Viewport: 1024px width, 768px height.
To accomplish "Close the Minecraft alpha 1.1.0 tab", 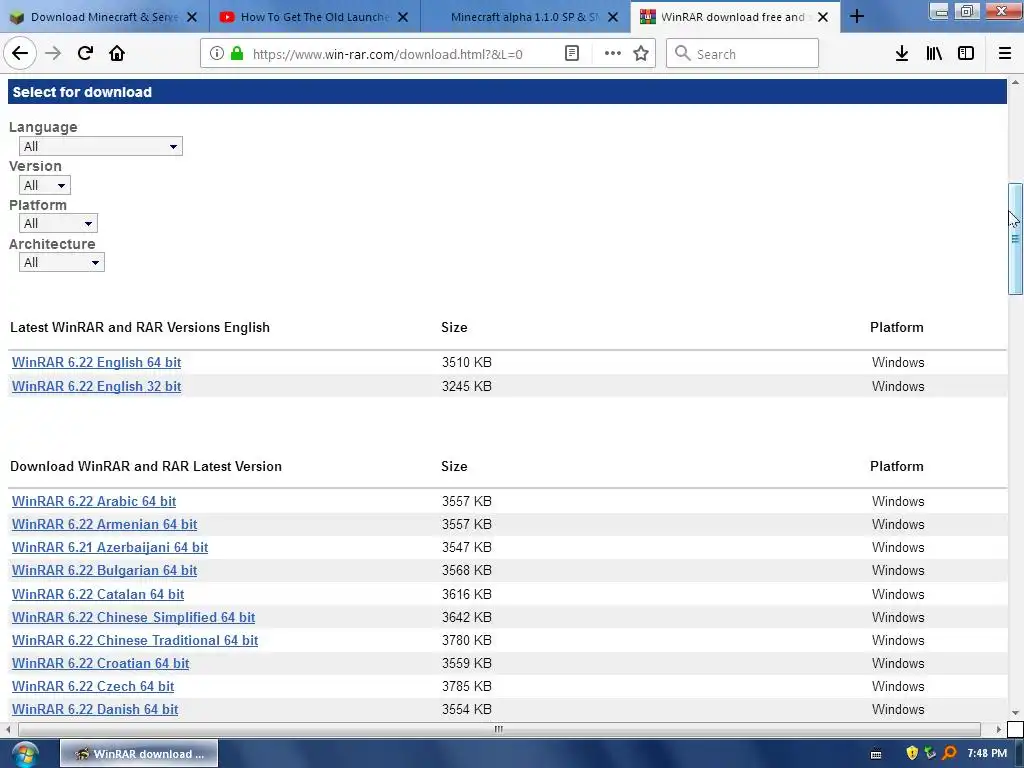I will click(613, 17).
